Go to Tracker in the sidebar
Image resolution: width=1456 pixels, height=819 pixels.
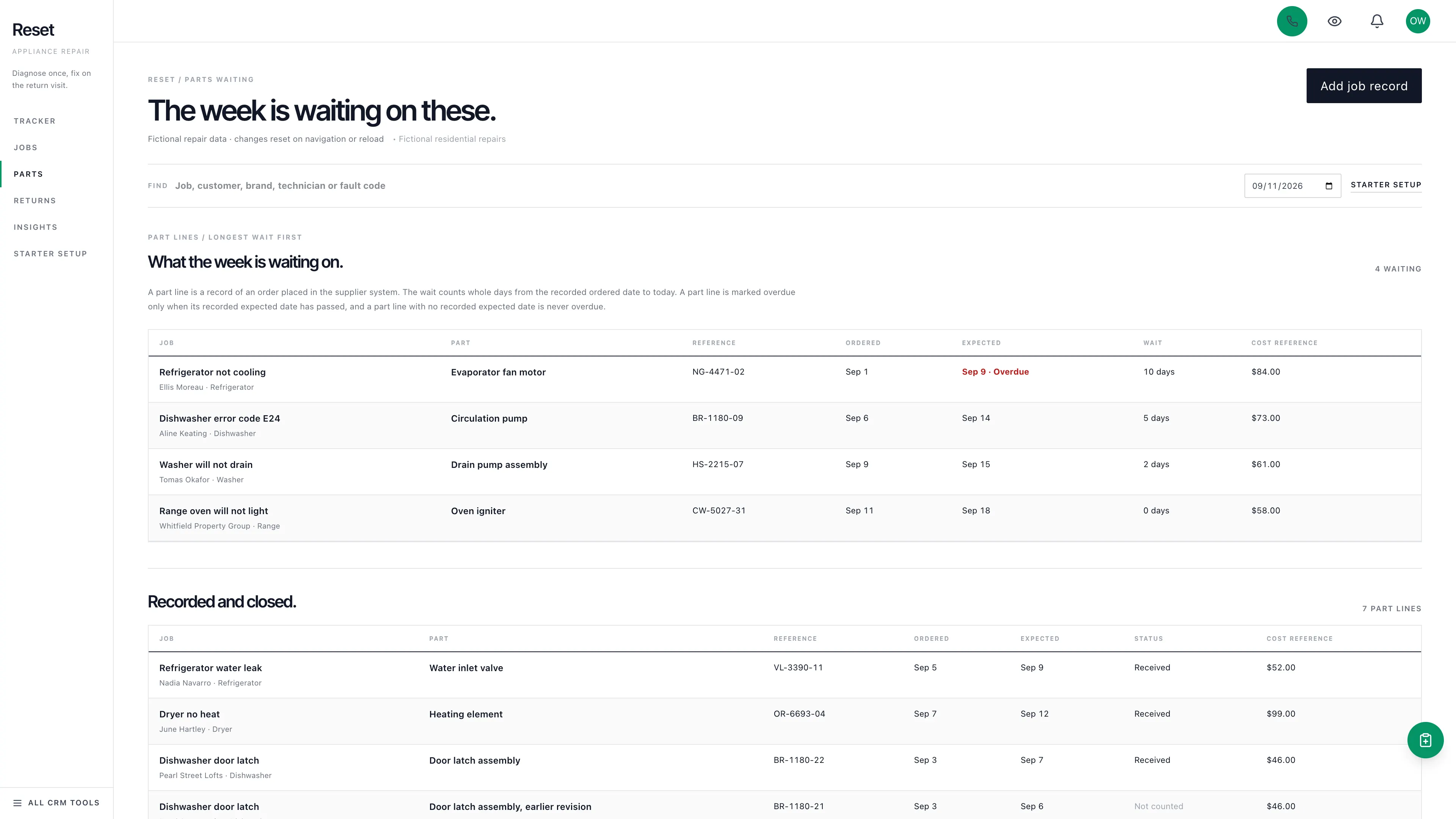coord(35,121)
